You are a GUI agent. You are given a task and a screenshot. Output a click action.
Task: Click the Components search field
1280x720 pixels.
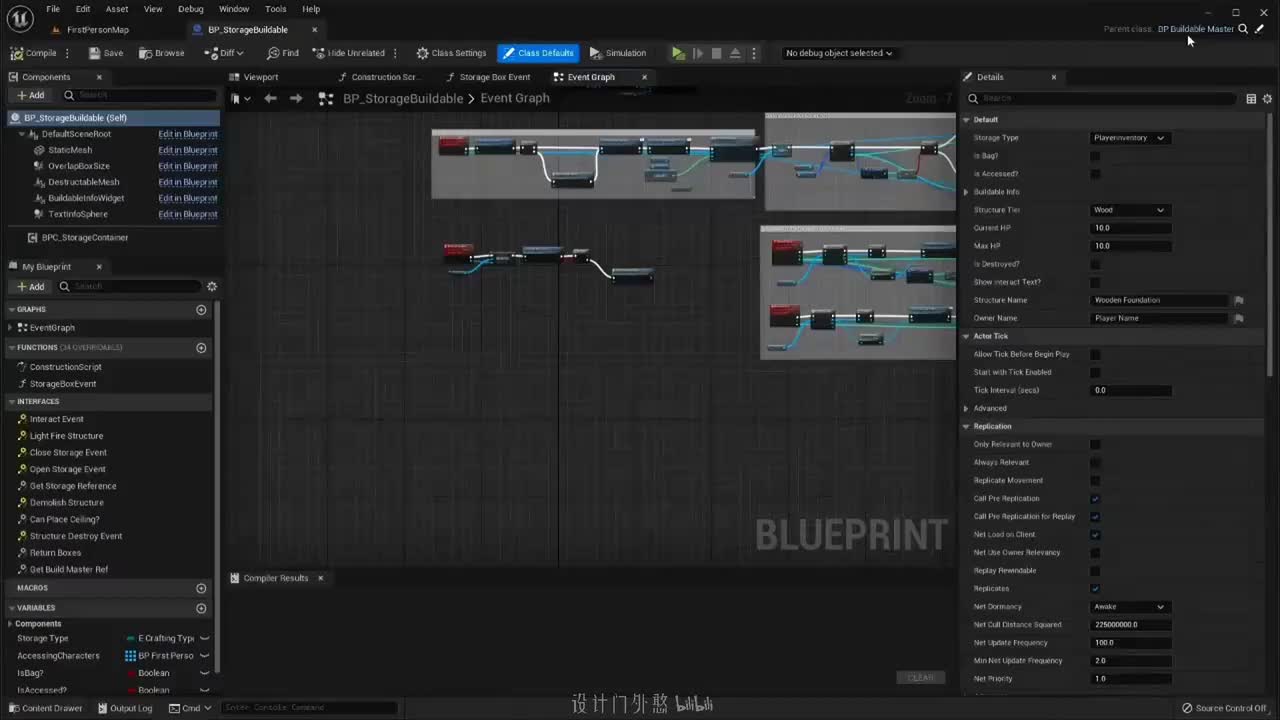pyautogui.click(x=140, y=95)
